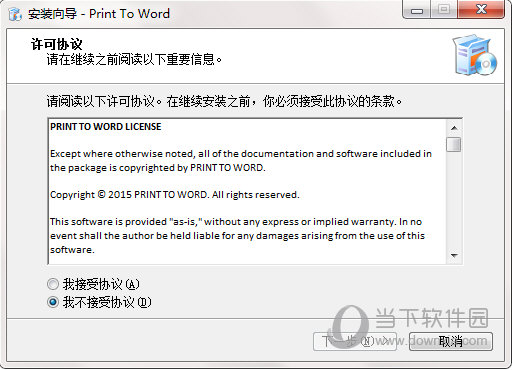Screen dimensions: 512x370
Task: Click the "Except where otherwise noted" paragraph
Action: (241, 161)
